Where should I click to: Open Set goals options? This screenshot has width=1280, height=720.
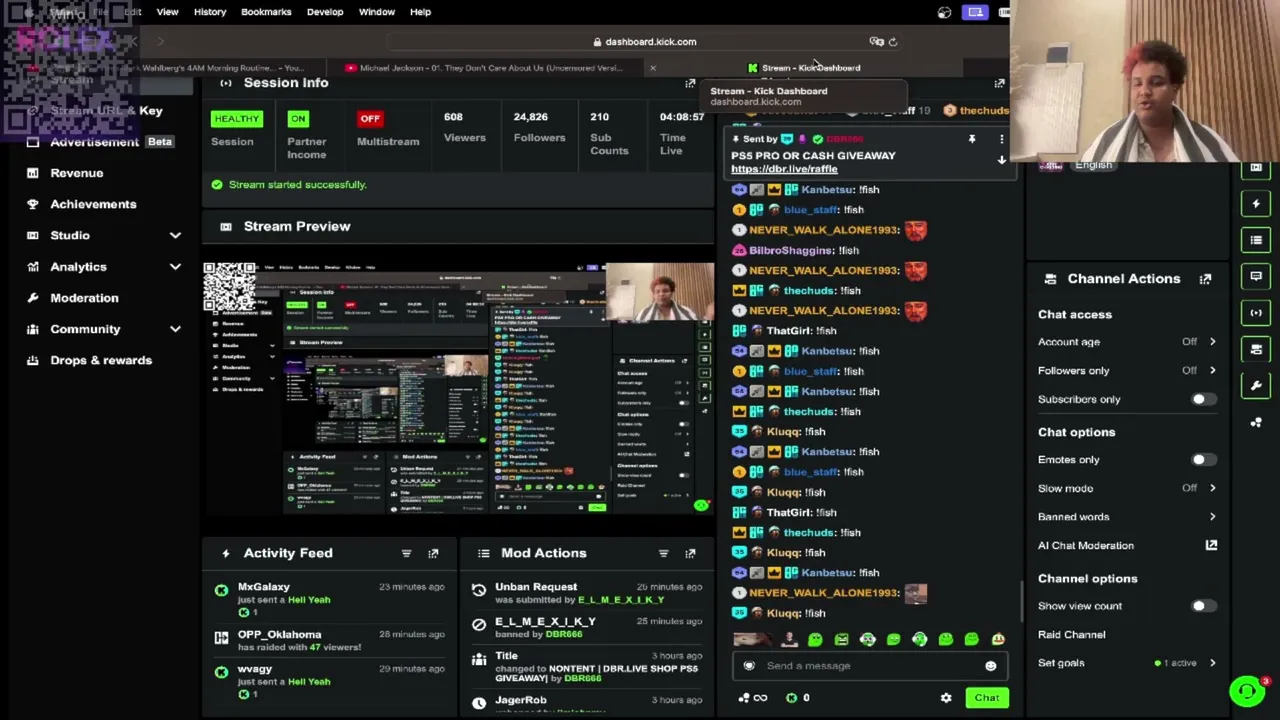1127,663
